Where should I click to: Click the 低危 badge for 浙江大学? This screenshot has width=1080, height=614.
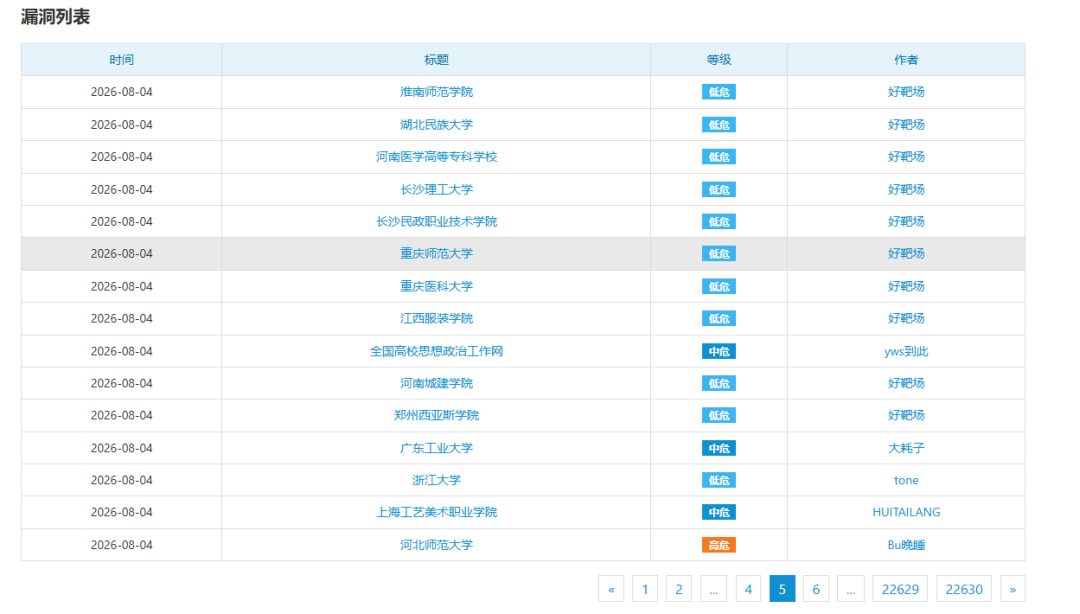(x=718, y=480)
